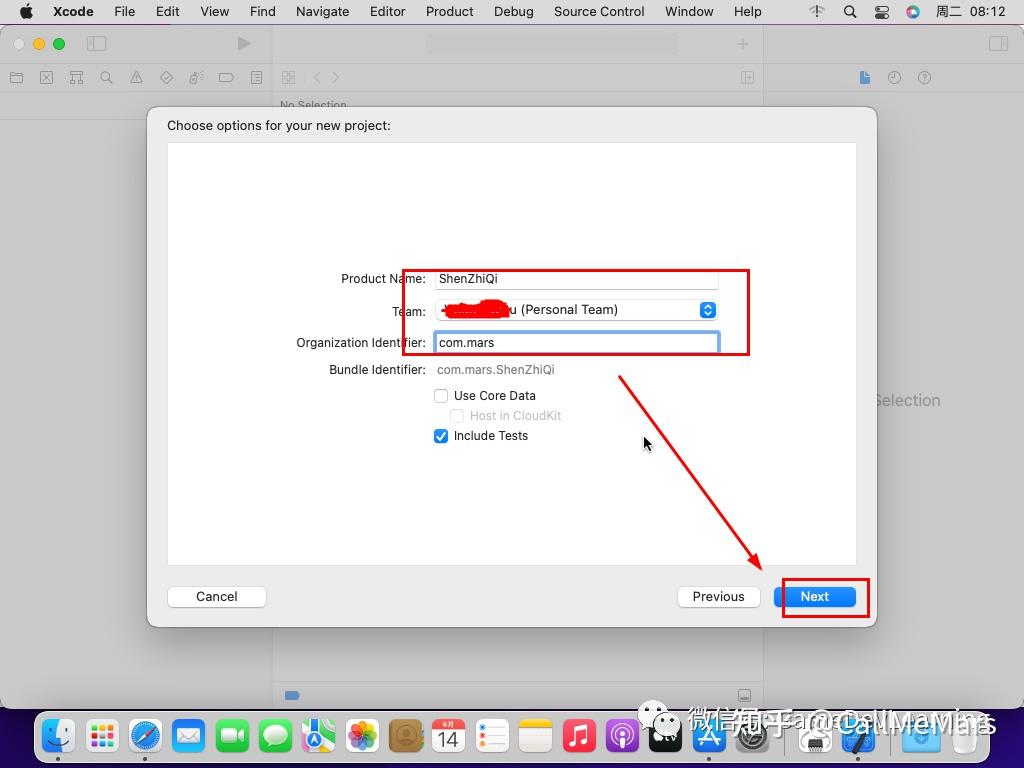Screen dimensions: 1024x768
Task: Show the Find navigator magnifier
Action: (x=106, y=78)
